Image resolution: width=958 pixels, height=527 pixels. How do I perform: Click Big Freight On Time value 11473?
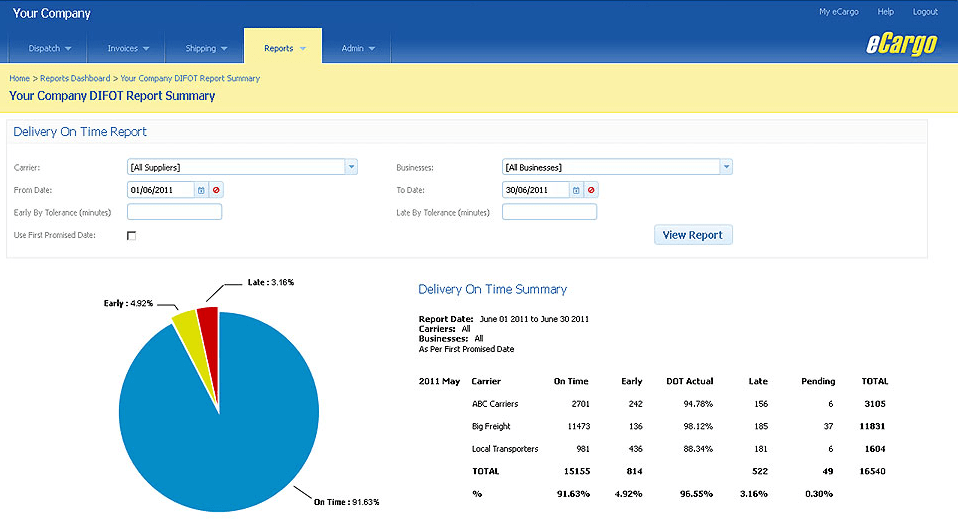pyautogui.click(x=579, y=426)
